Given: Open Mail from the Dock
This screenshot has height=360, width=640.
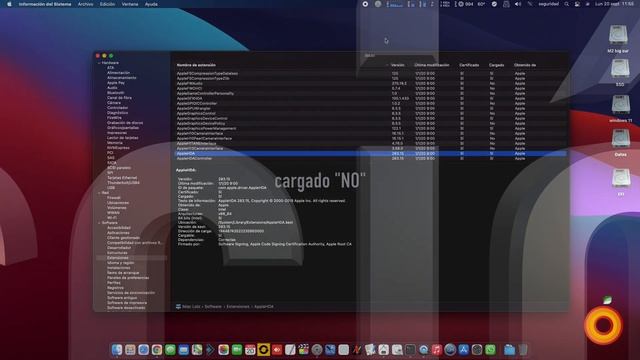Looking at the screenshot, I should click(x=184, y=350).
